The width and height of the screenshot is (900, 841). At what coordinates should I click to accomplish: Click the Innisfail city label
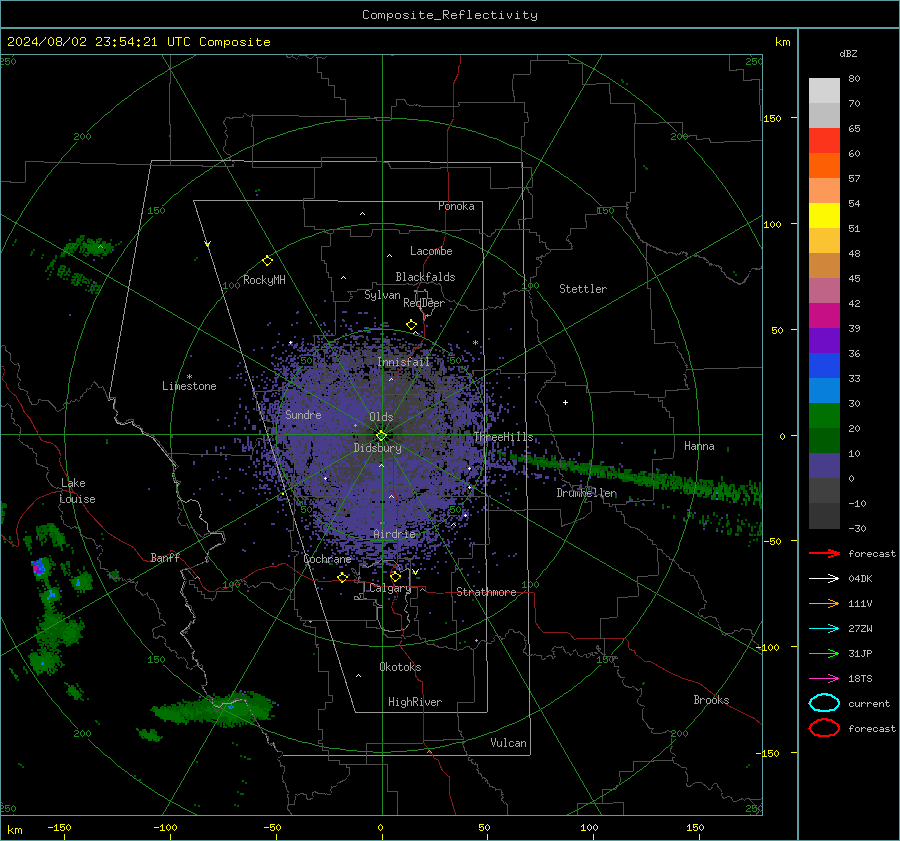(404, 362)
